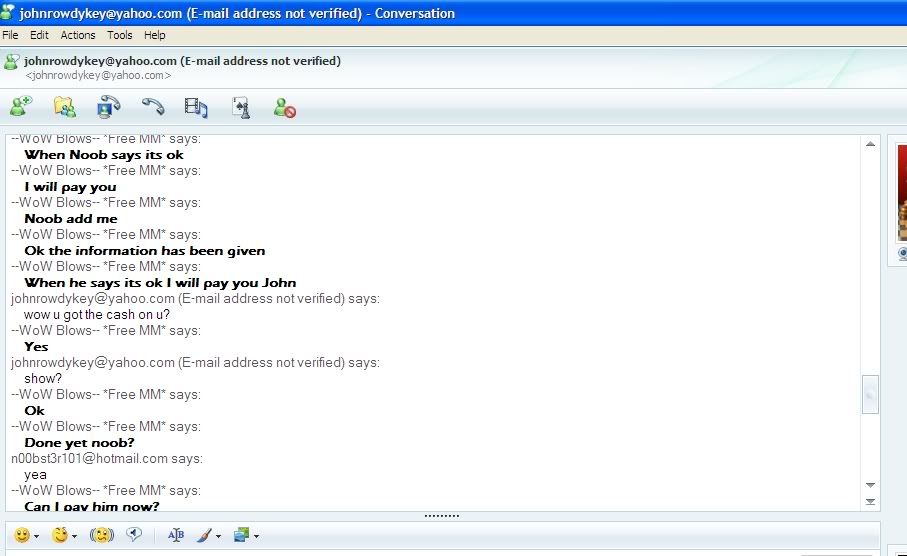Image resolution: width=907 pixels, height=556 pixels.
Task: Open the Help menu
Action: click(154, 35)
